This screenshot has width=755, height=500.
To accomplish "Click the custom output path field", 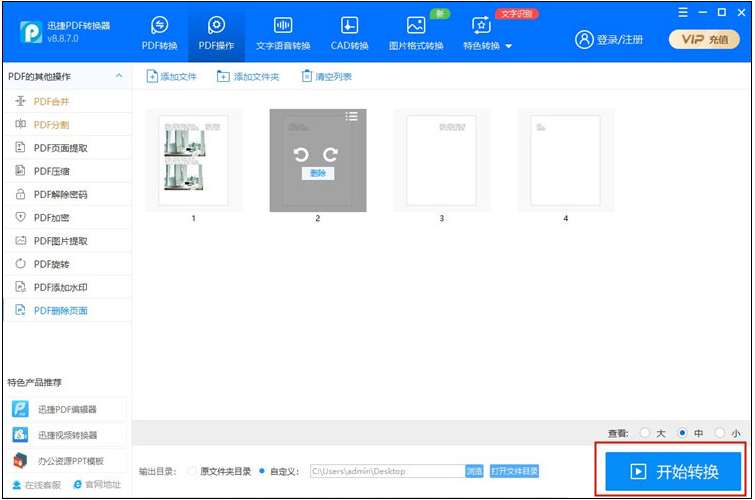I will (x=385, y=470).
